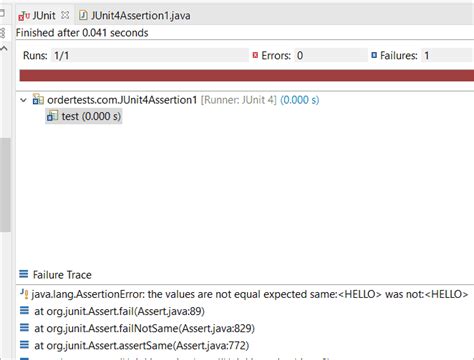Select the Assert.assertSame(Assert.java:772) stack frame
The height and width of the screenshot is (360, 474).
point(142,346)
